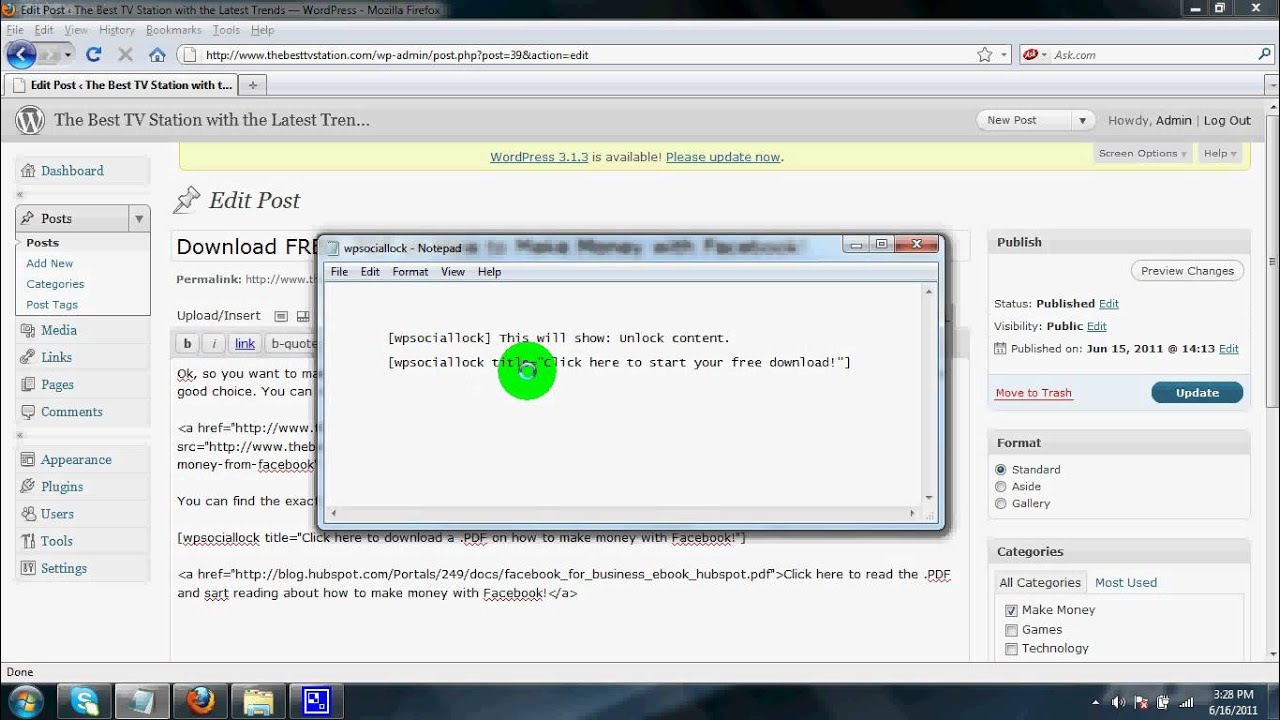This screenshot has width=1280, height=720.
Task: Click the Add an Image upload icon
Action: [280, 316]
